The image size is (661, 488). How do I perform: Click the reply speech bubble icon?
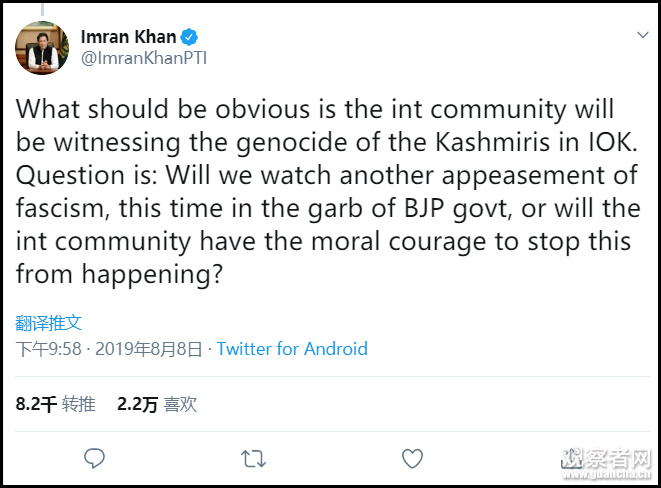pos(95,458)
